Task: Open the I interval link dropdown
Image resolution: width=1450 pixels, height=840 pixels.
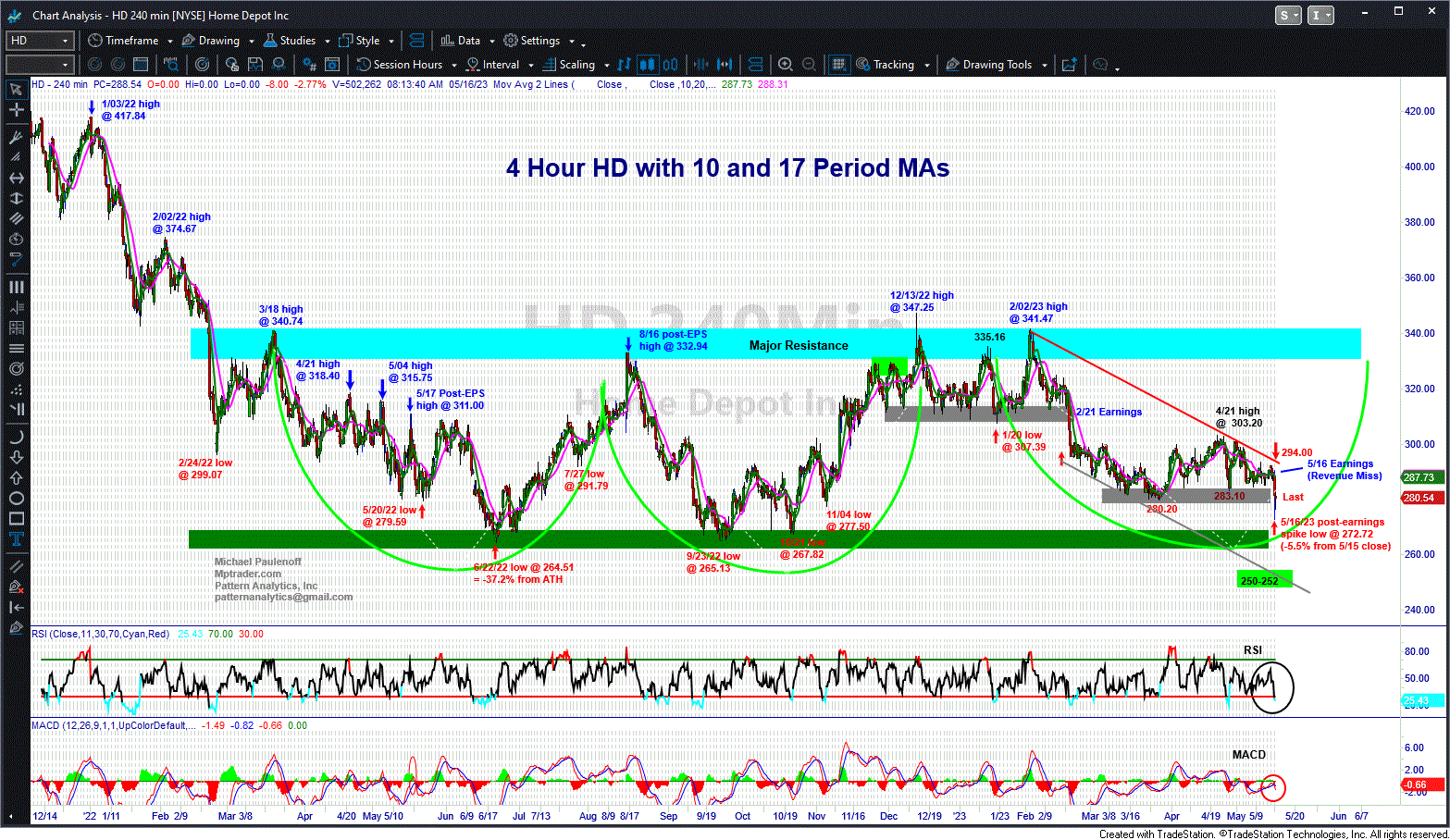Action: [x=1321, y=15]
